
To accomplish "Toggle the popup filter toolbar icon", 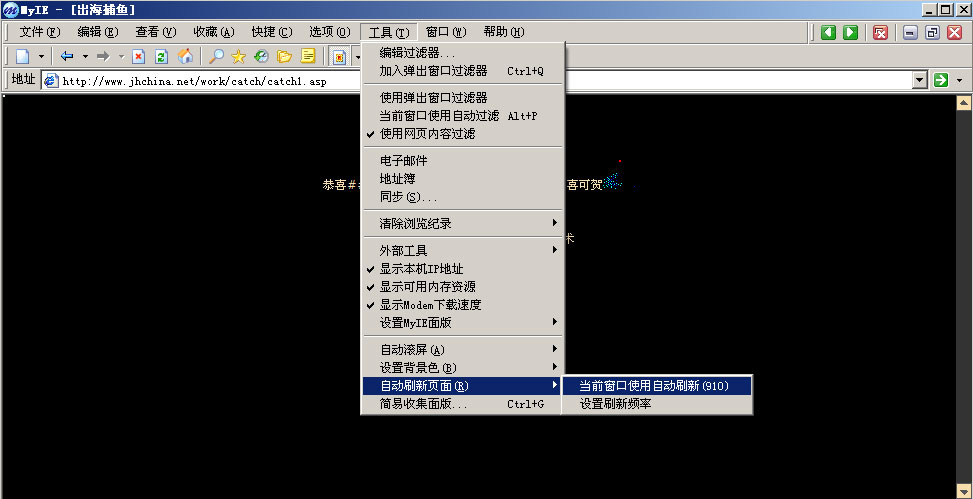I will tap(339, 56).
